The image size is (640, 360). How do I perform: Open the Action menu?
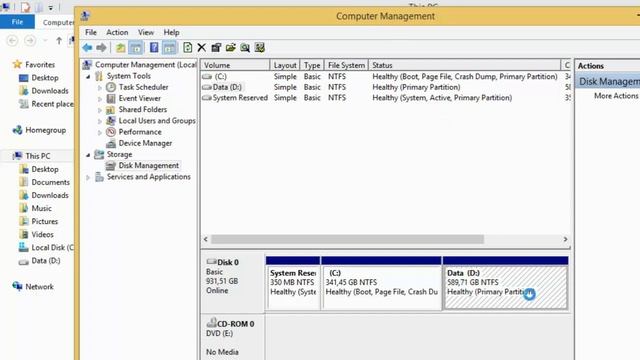(117, 32)
